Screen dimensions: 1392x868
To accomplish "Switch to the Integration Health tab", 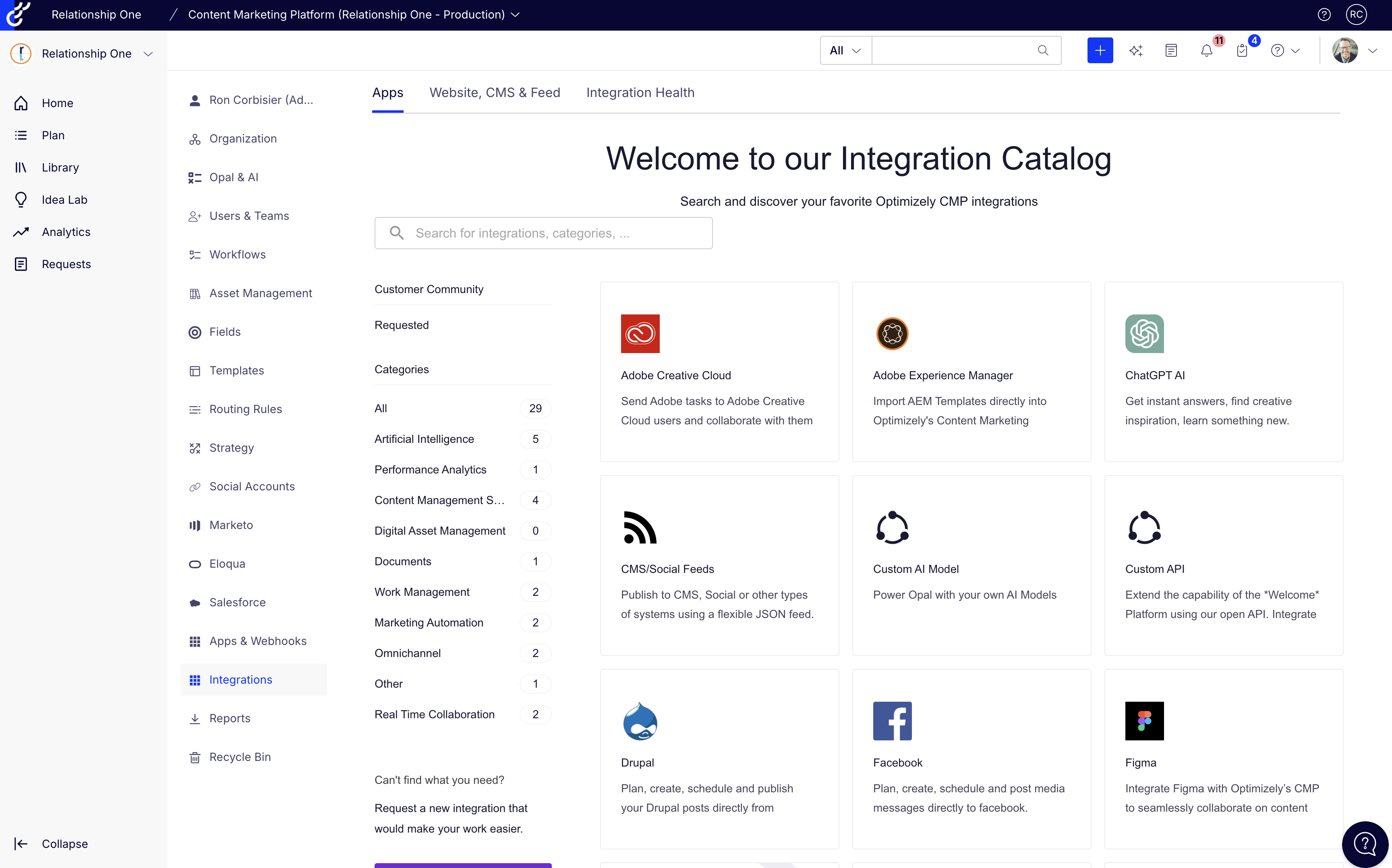I will point(640,93).
